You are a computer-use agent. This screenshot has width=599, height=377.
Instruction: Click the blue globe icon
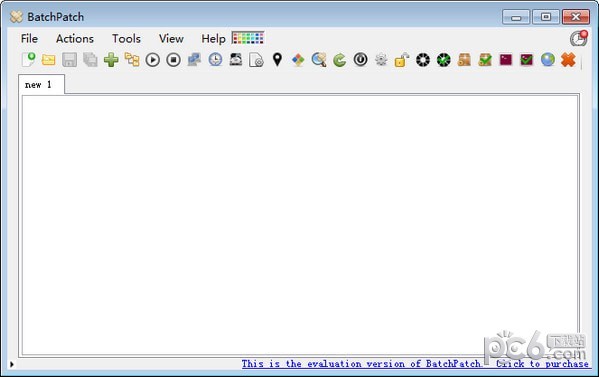click(x=547, y=60)
